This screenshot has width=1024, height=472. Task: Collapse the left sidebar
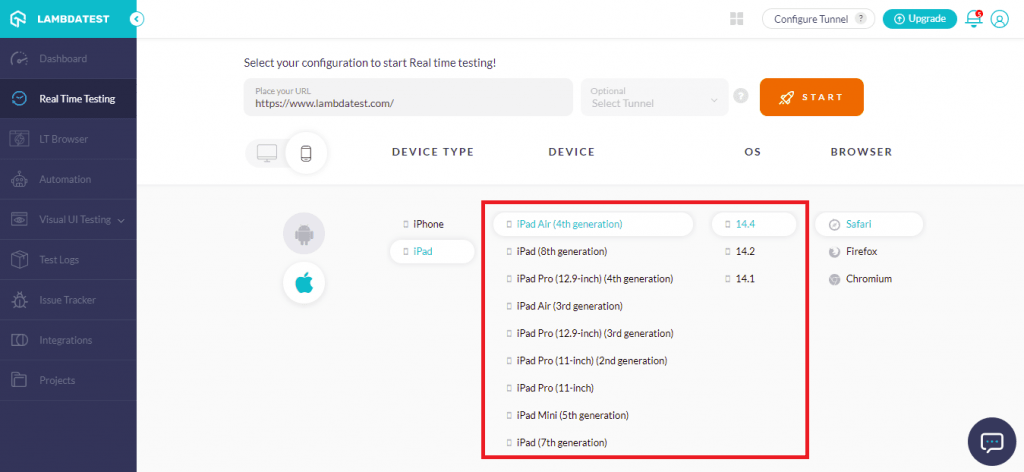coord(137,19)
